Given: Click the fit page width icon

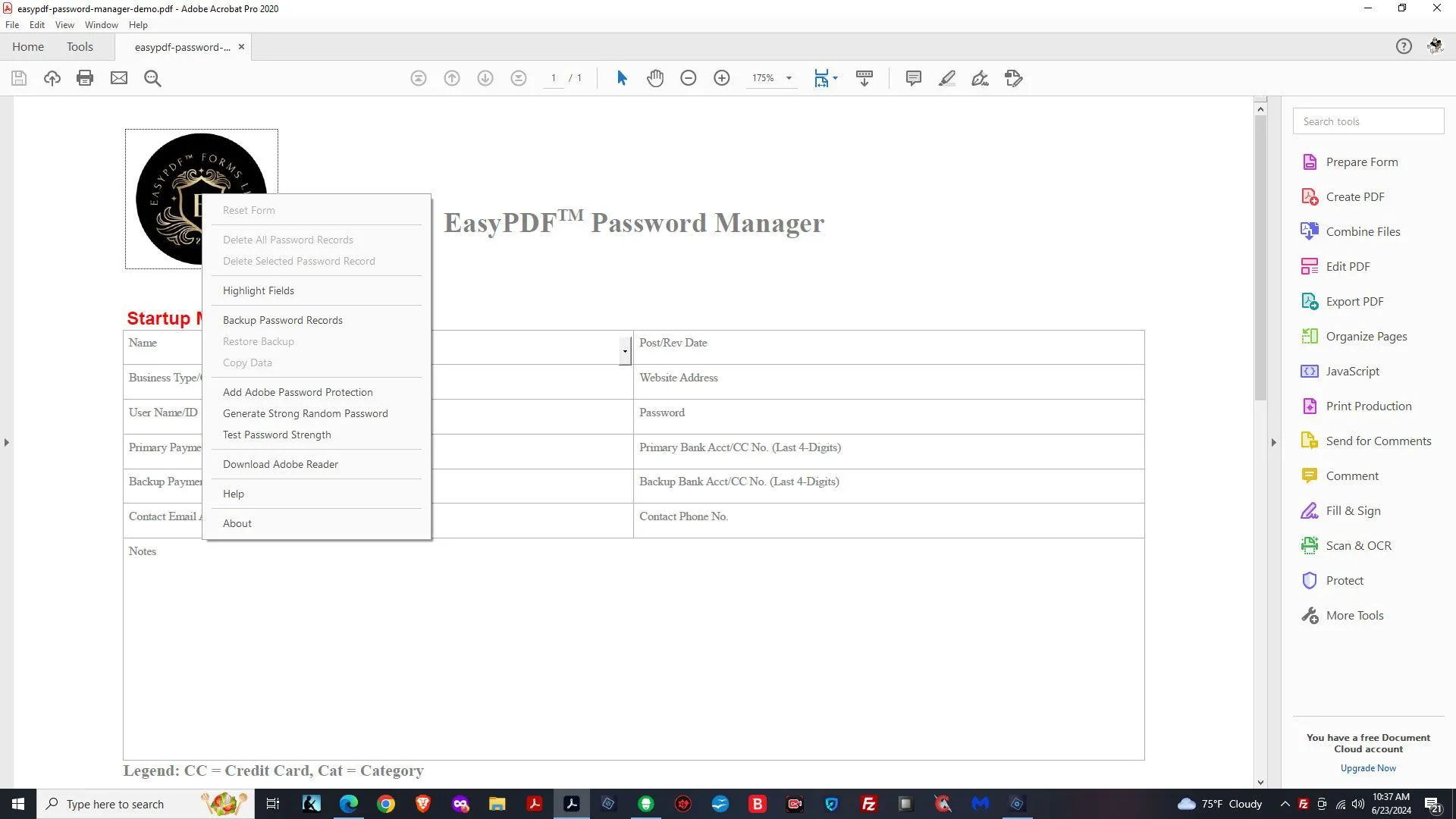Looking at the screenshot, I should (x=821, y=78).
